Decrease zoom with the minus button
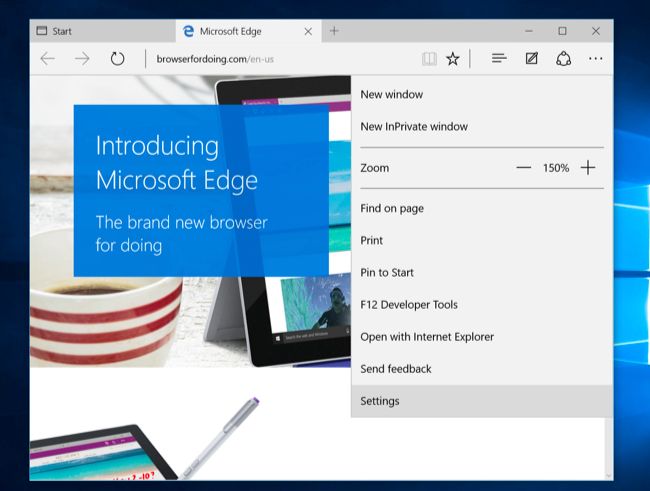This screenshot has width=650, height=491. click(x=524, y=168)
